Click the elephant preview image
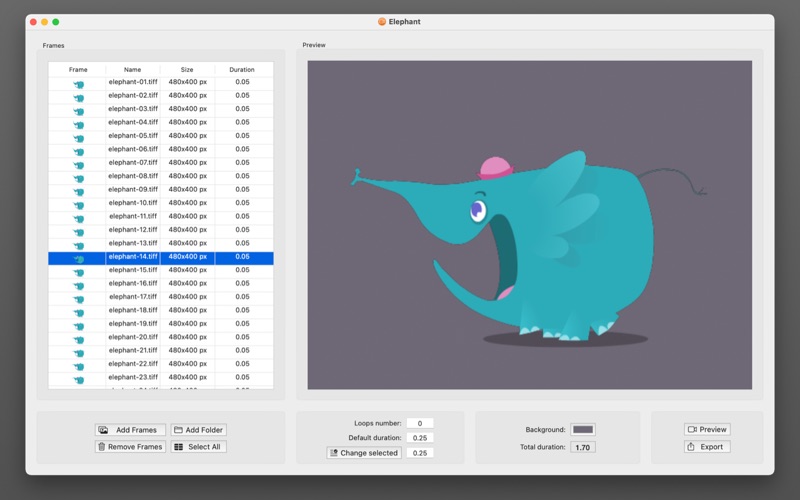This screenshot has height=500, width=800. pos(530,225)
